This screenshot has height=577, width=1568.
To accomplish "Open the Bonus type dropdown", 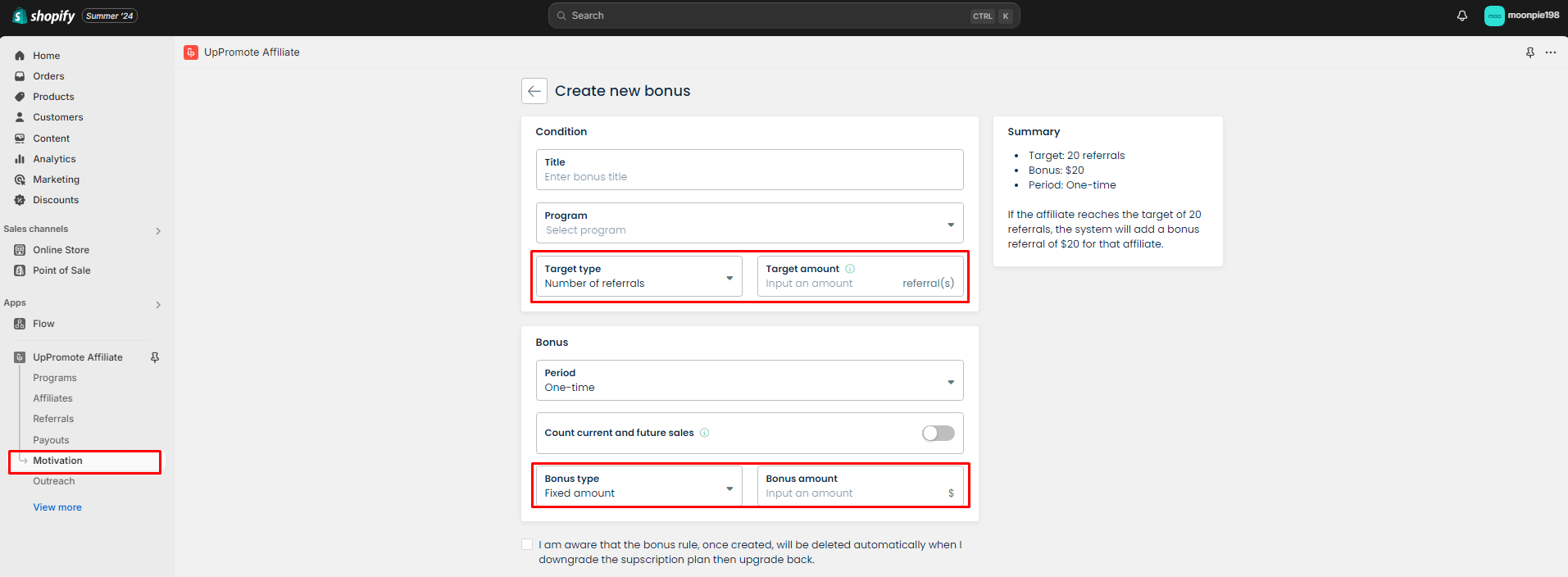I will (639, 486).
